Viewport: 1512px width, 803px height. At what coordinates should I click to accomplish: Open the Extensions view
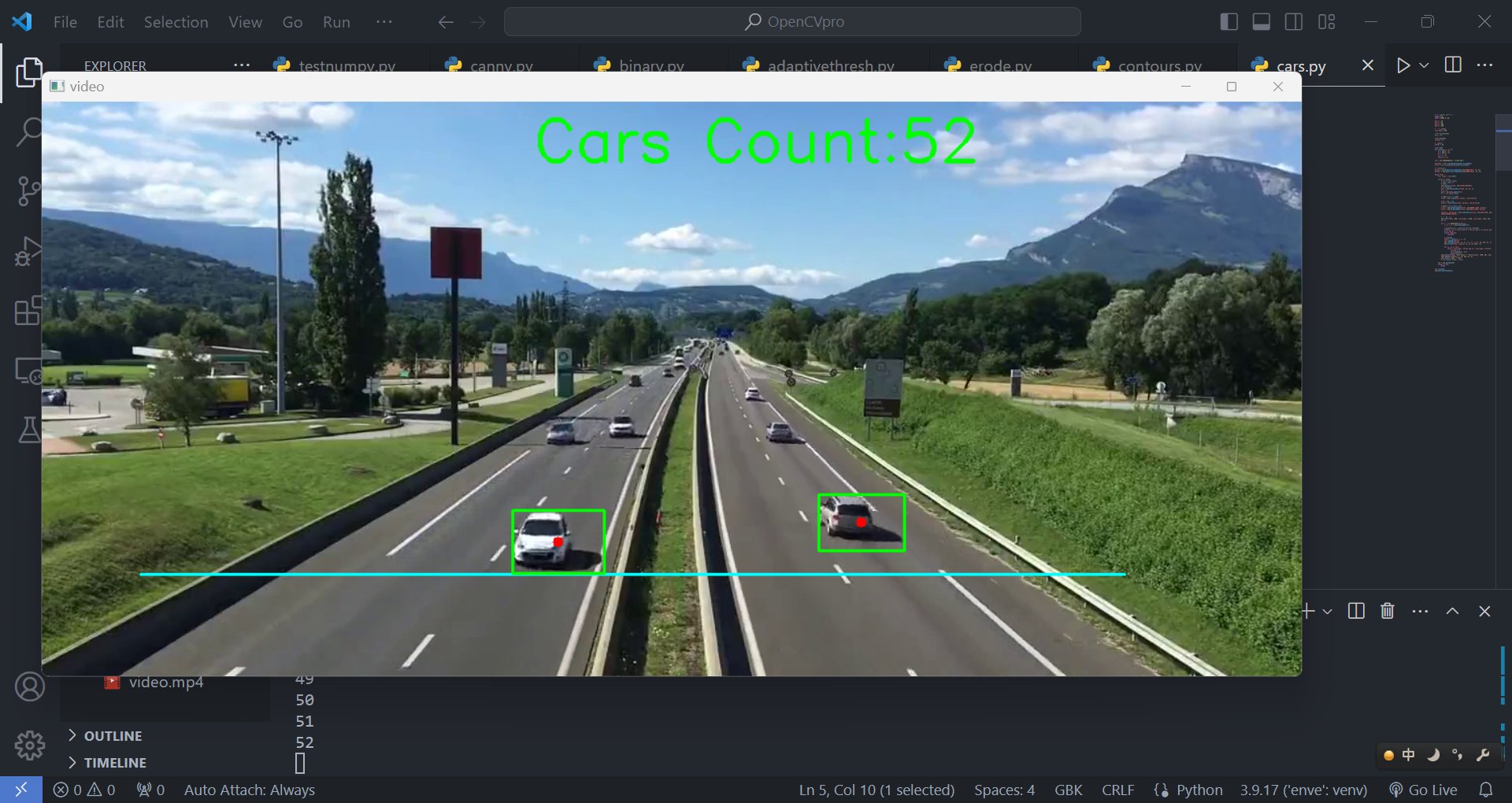[29, 311]
